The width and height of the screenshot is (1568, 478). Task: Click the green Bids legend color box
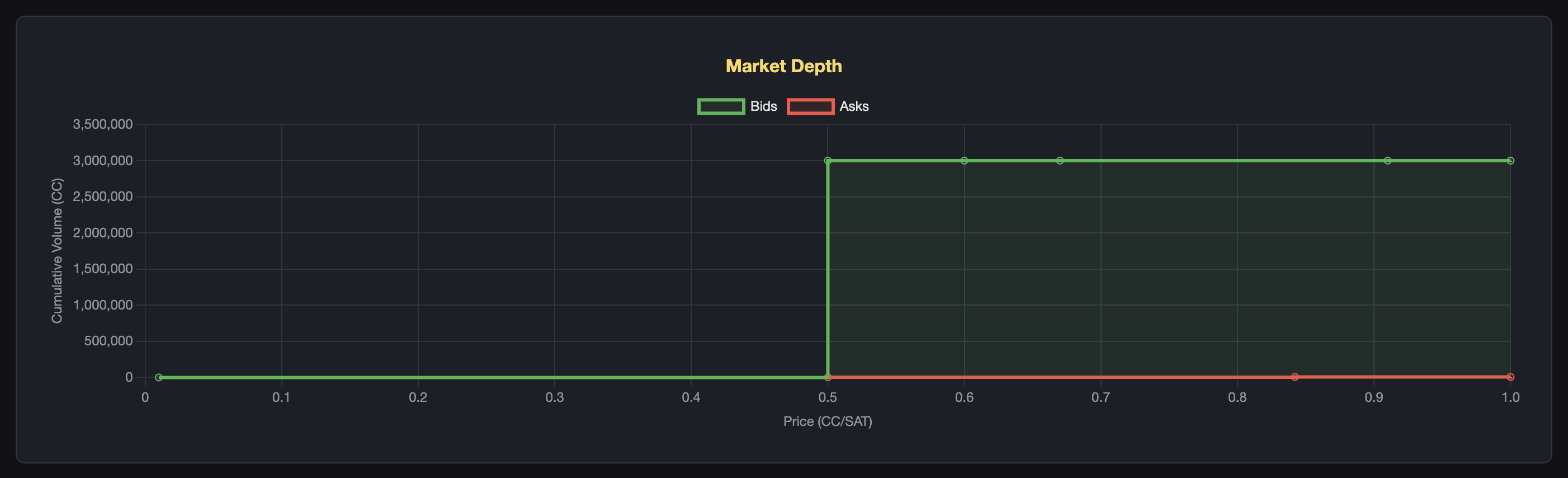[721, 106]
